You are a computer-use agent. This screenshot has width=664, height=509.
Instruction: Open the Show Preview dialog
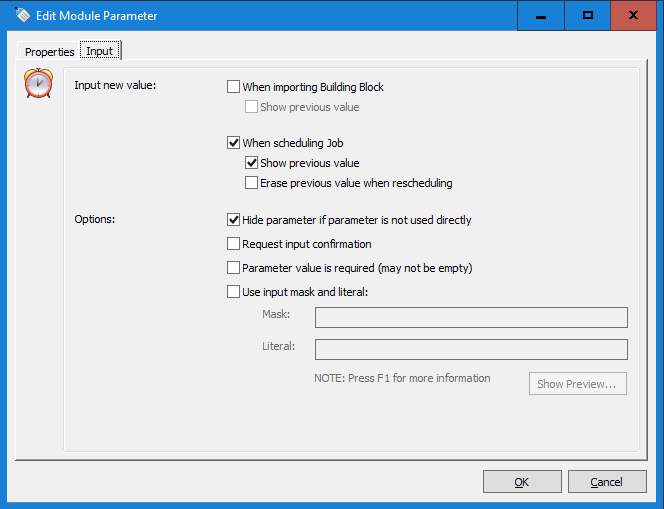click(578, 384)
